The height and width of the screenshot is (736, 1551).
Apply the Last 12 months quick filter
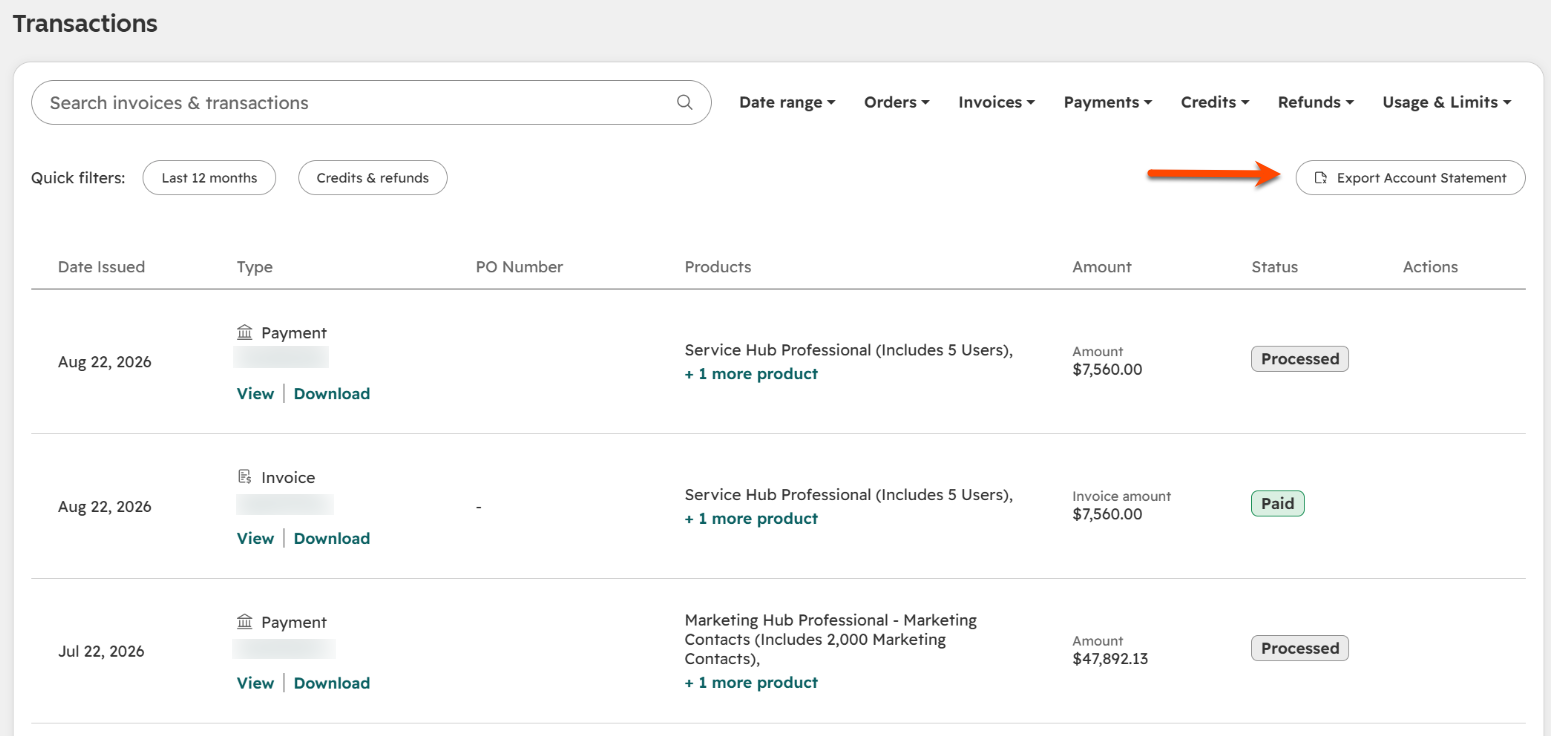click(x=209, y=178)
